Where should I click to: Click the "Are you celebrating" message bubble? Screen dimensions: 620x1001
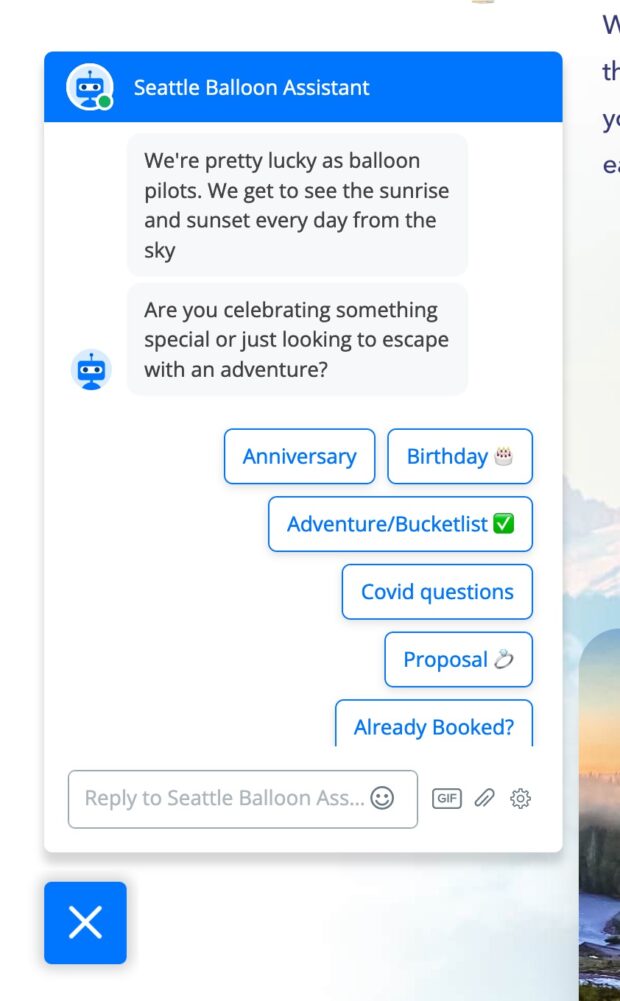point(297,339)
